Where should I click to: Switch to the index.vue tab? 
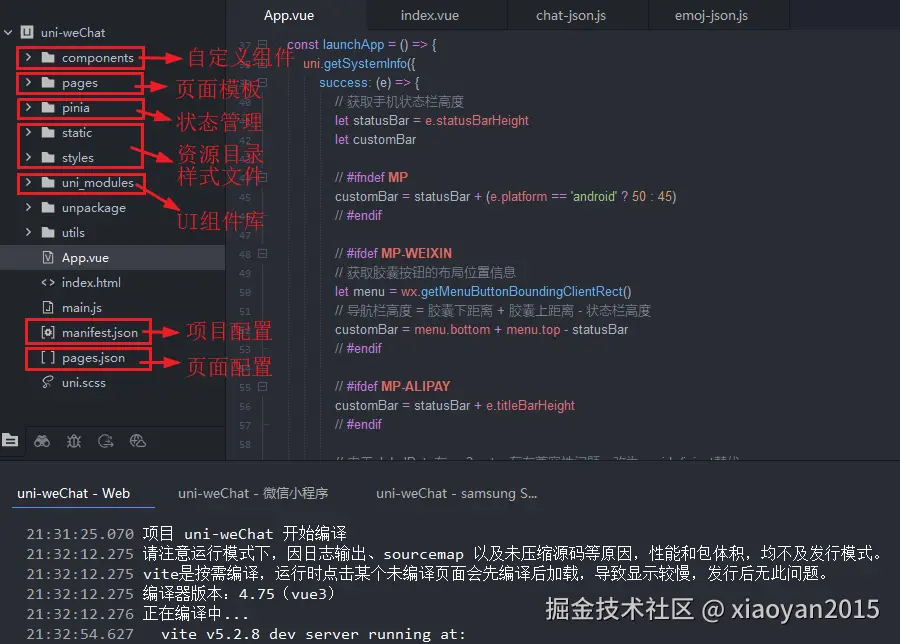point(430,15)
